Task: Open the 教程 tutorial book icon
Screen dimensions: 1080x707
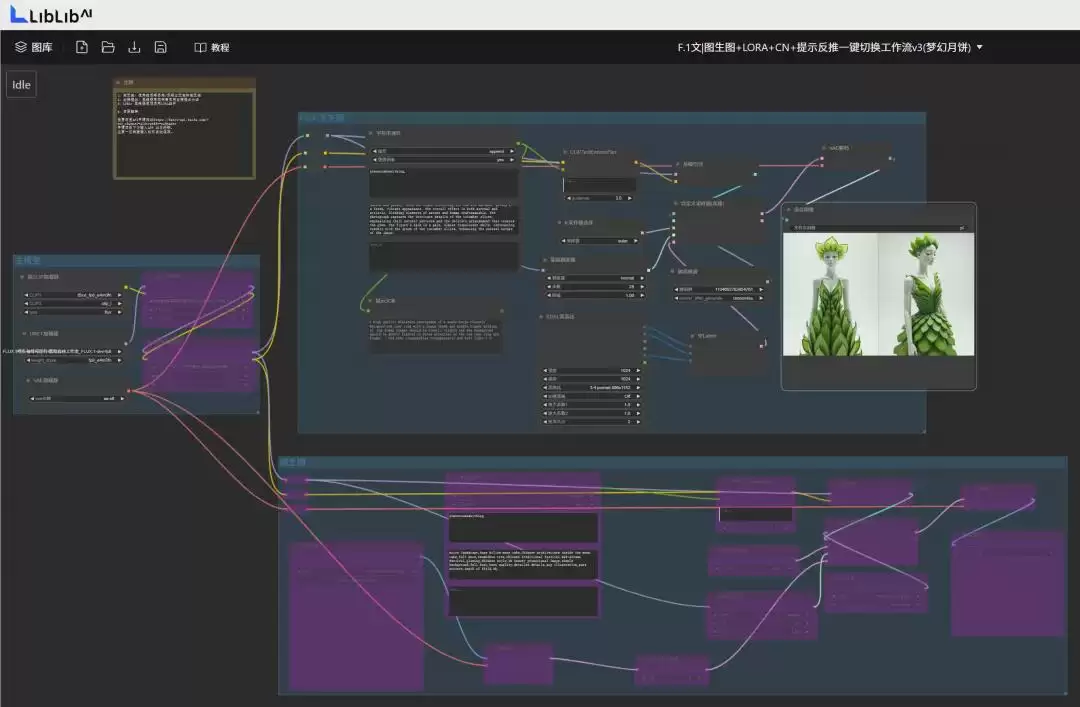Action: click(x=200, y=47)
